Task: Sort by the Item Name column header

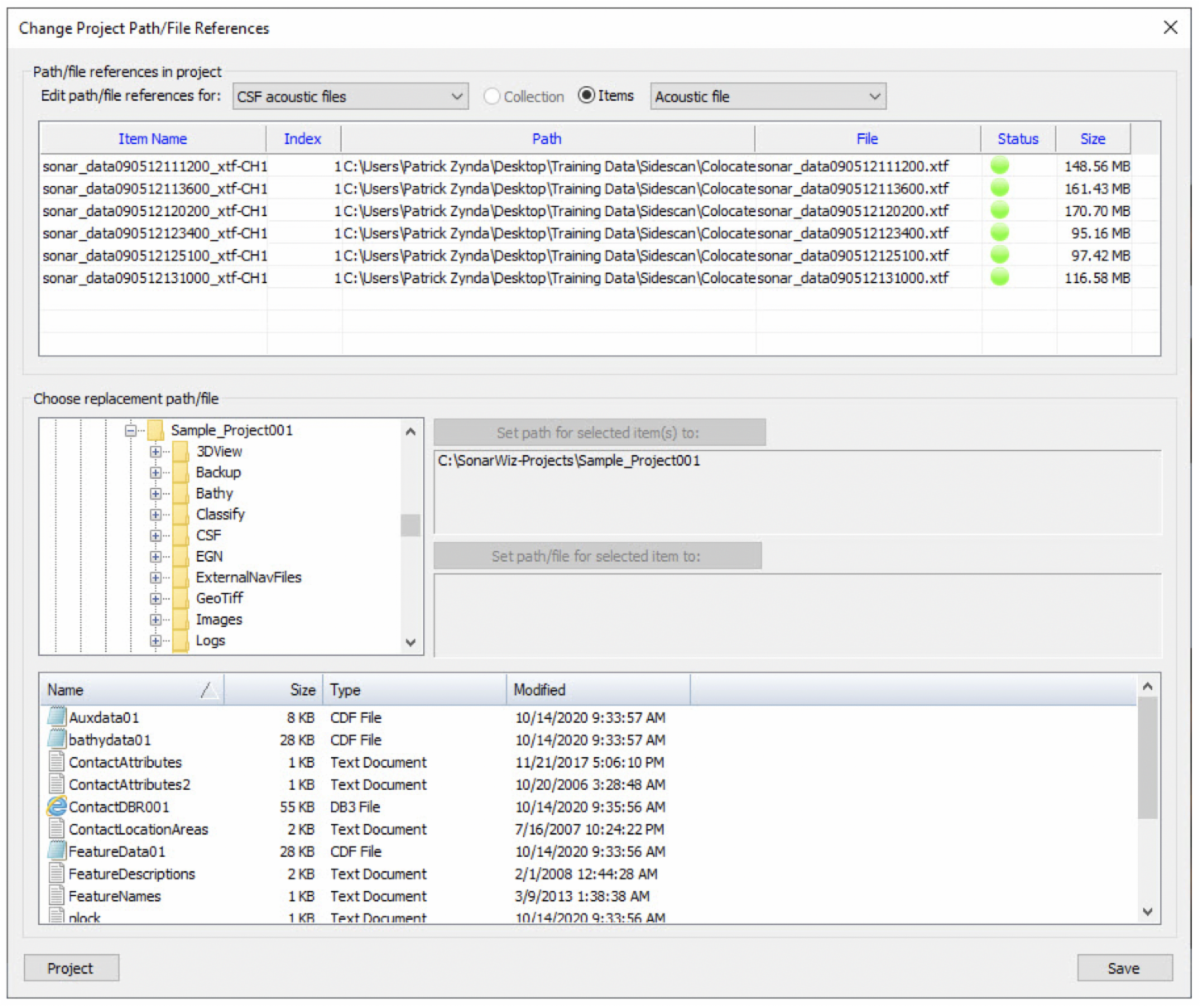Action: [x=152, y=139]
